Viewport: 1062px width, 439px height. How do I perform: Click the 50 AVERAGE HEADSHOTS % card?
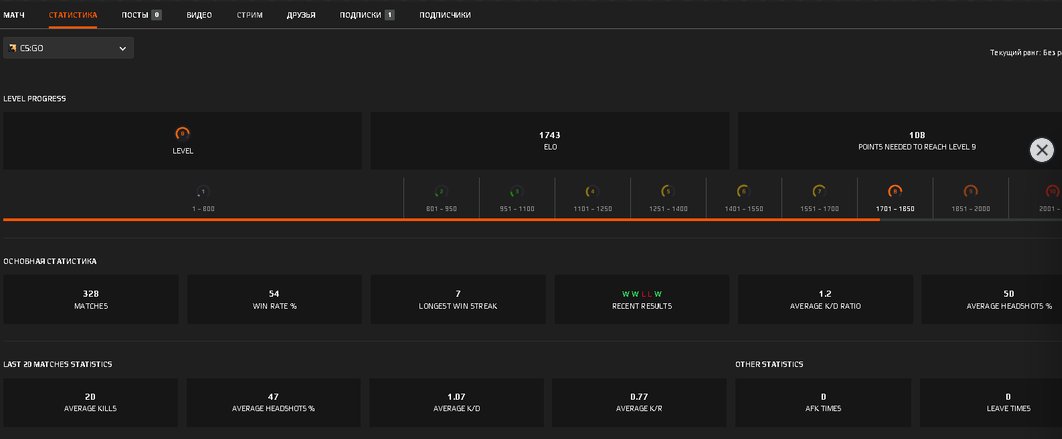click(x=992, y=299)
